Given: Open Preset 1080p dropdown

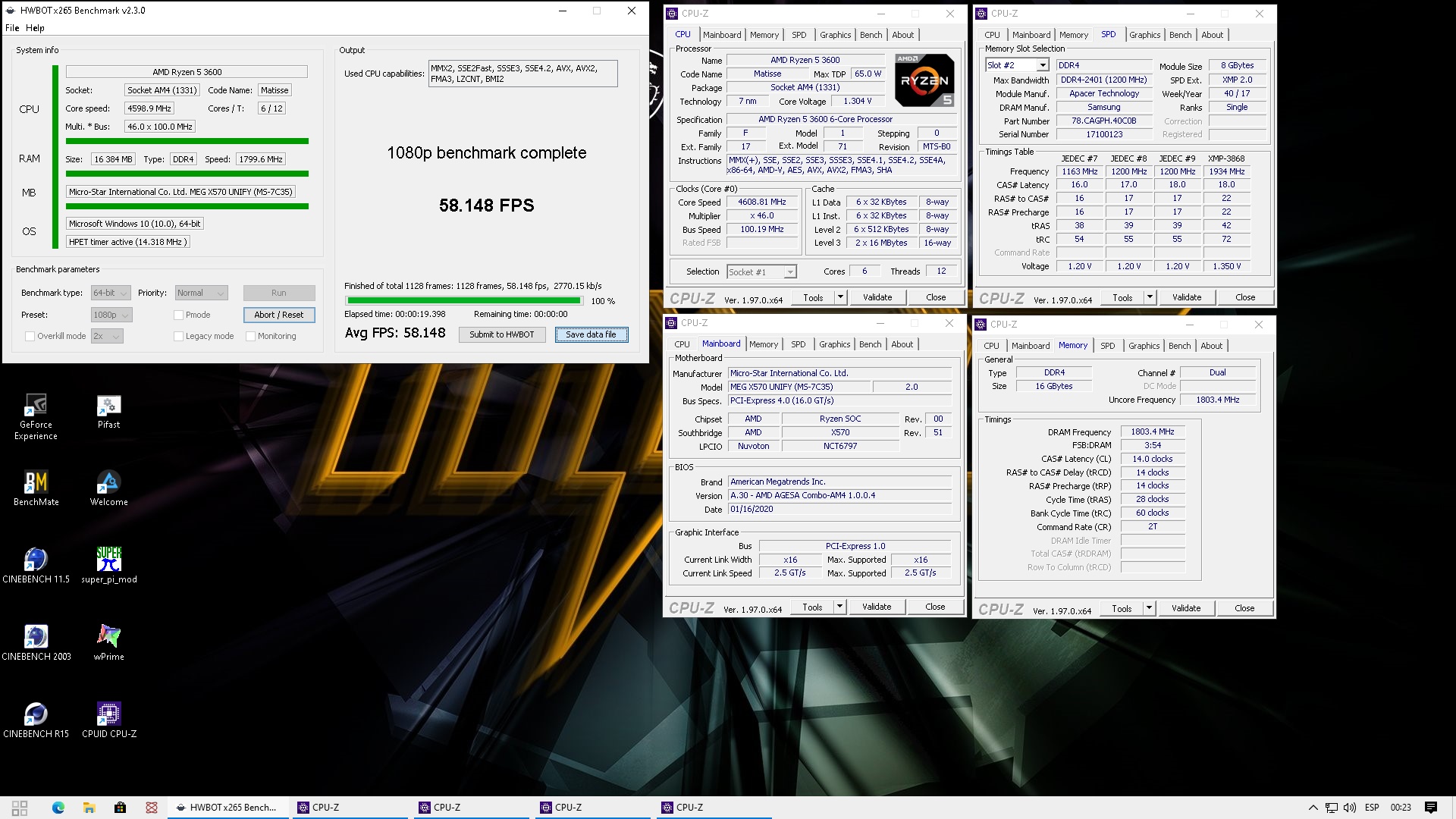Looking at the screenshot, I should pyautogui.click(x=111, y=315).
